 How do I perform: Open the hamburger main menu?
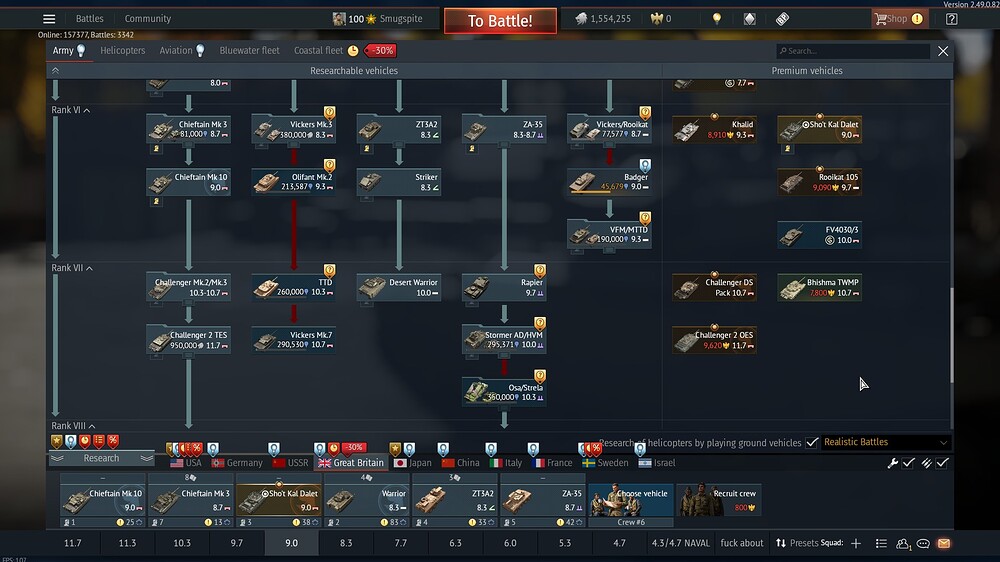pyautogui.click(x=49, y=19)
